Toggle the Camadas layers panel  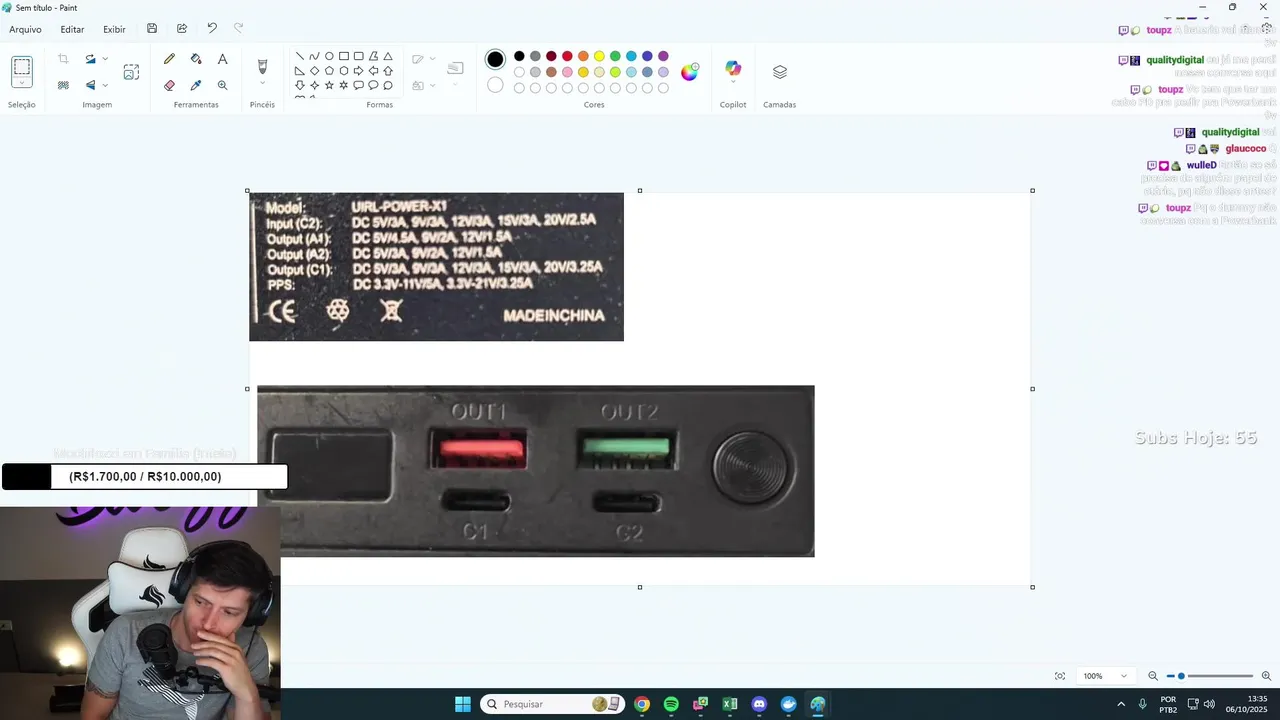tap(780, 72)
